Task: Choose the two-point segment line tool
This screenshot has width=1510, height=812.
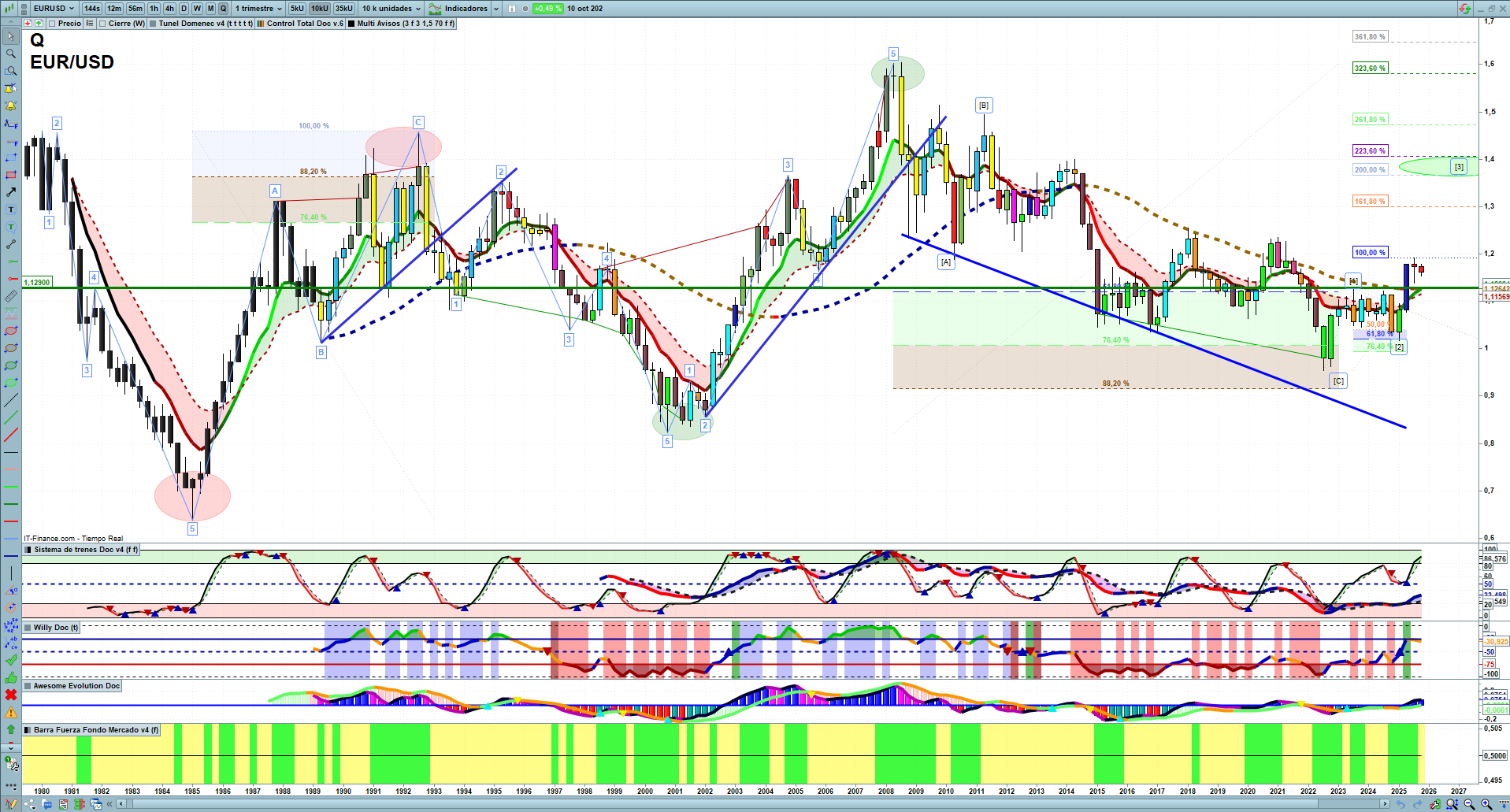Action: (11, 244)
